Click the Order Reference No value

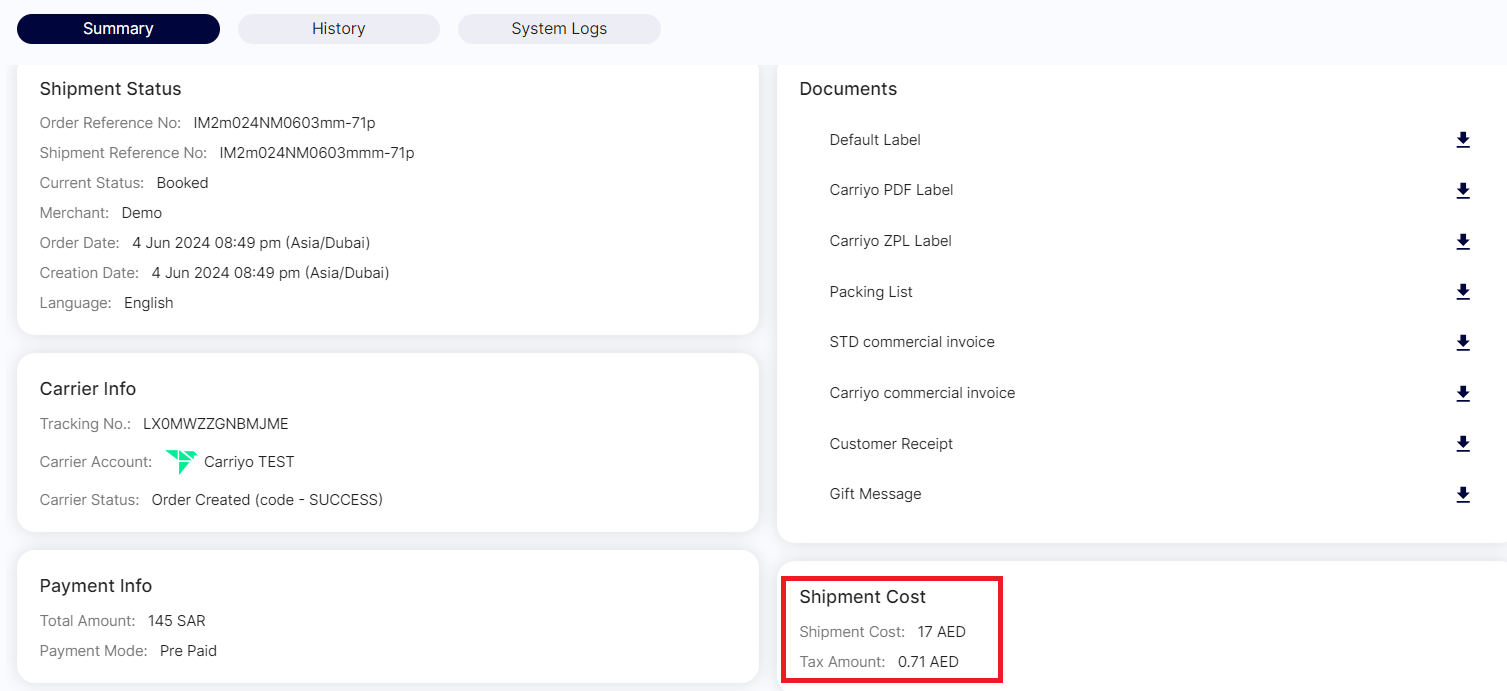tap(284, 123)
